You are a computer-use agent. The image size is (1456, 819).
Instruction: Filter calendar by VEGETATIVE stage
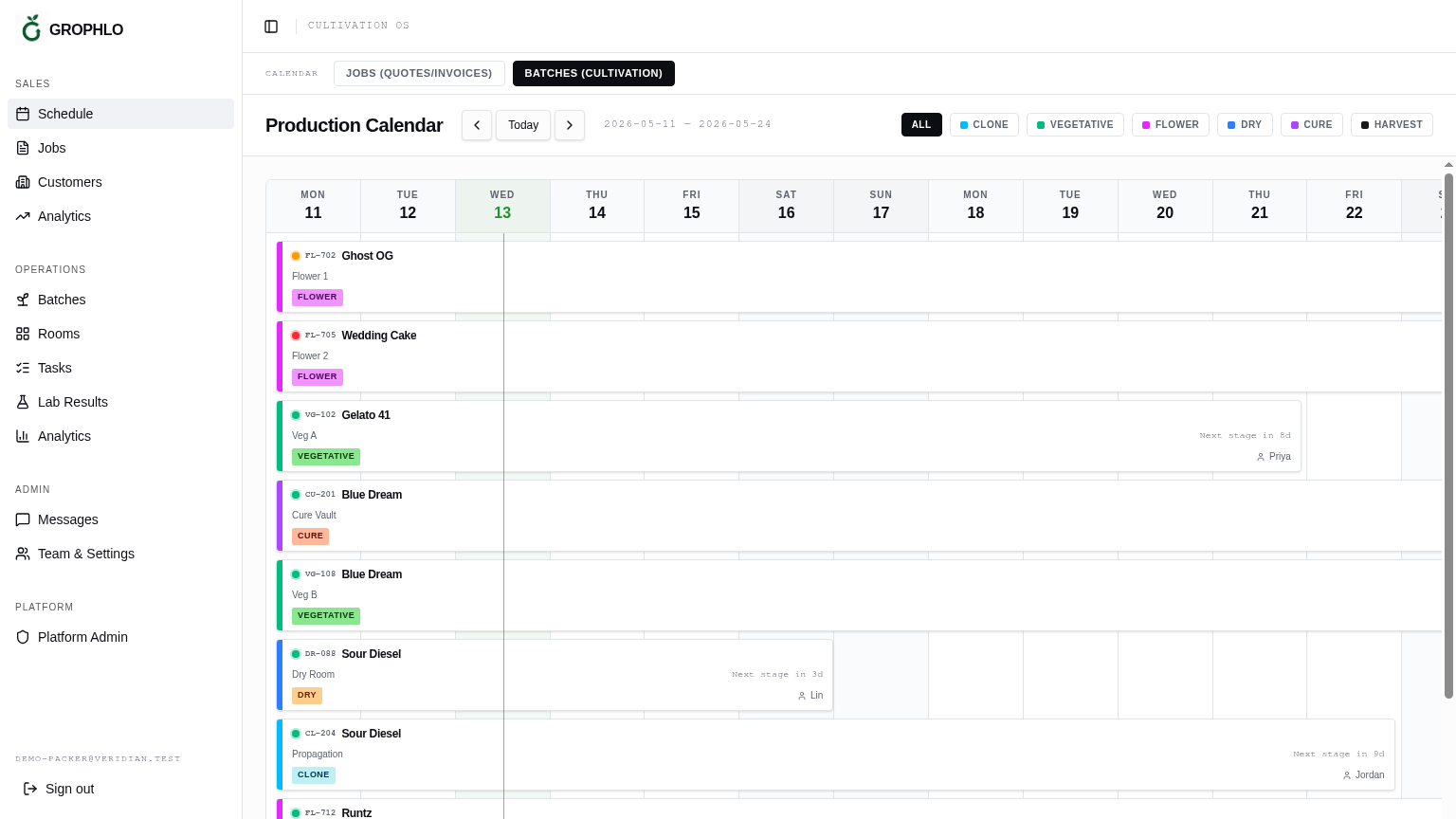point(1075,125)
